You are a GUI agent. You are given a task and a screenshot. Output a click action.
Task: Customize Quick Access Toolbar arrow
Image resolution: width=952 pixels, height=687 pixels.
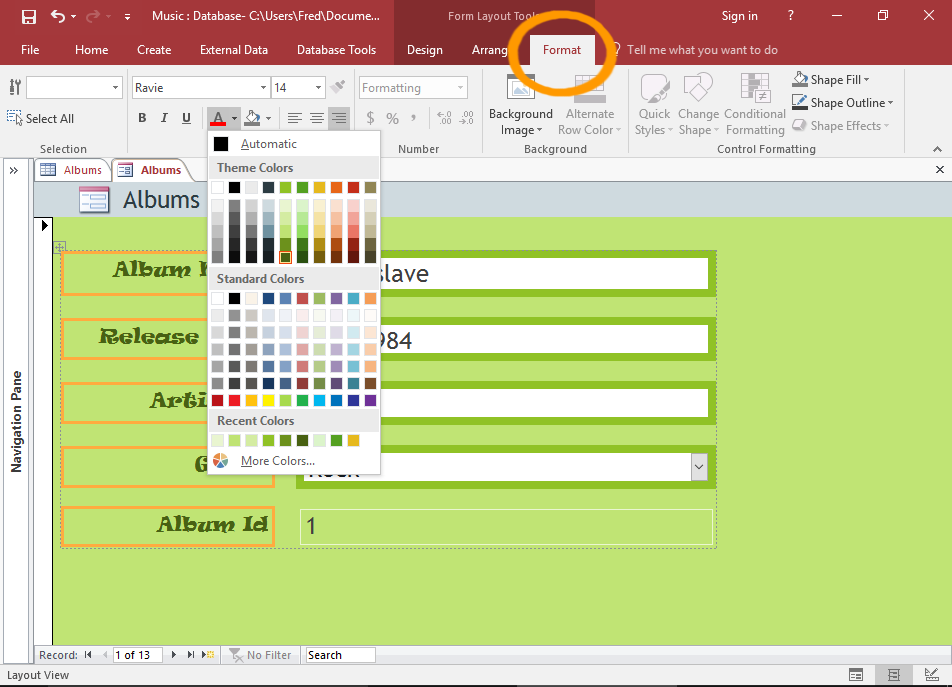127,17
